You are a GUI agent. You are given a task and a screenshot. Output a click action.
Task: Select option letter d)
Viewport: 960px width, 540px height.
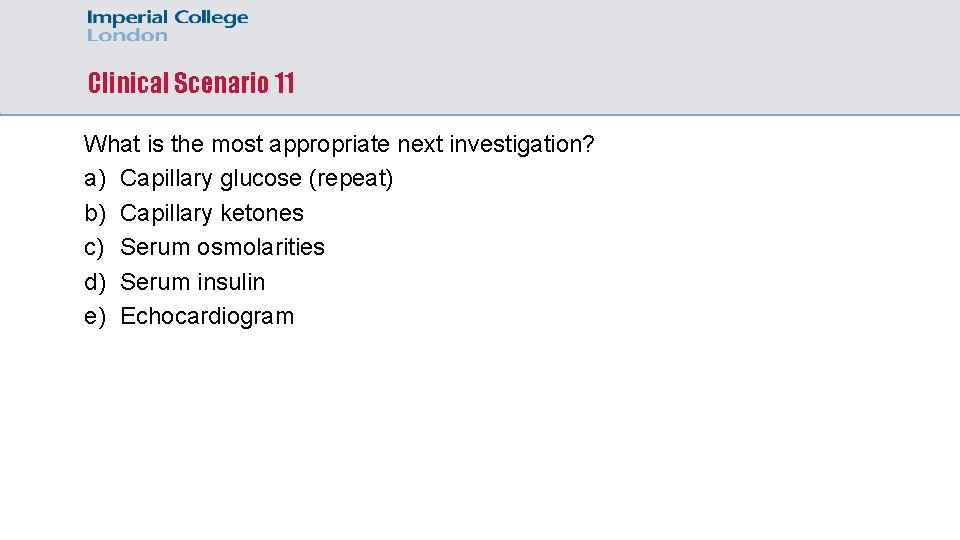(x=95, y=282)
